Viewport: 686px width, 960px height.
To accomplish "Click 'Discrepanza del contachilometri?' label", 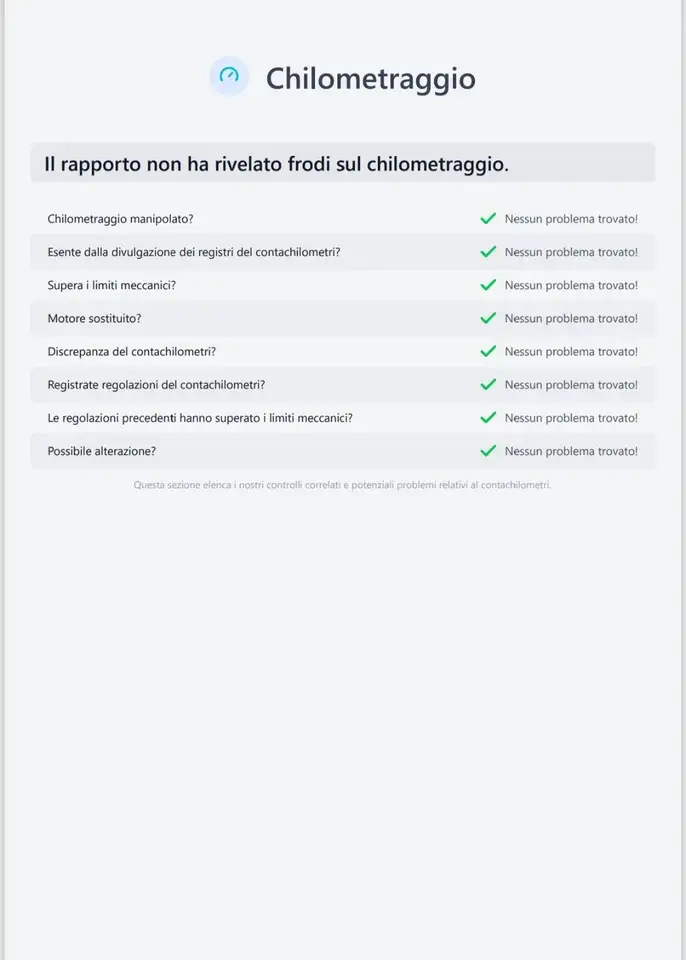I will click(132, 351).
